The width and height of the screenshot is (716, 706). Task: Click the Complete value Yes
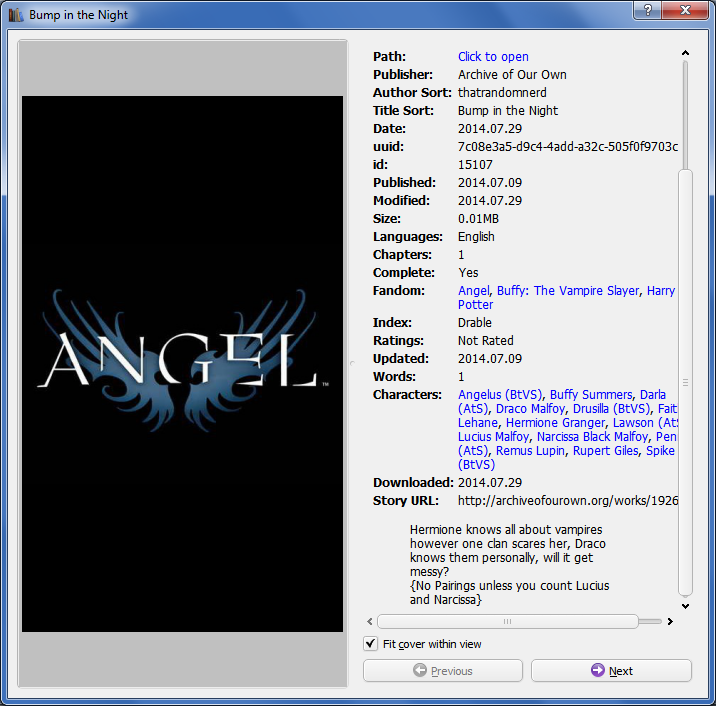point(468,273)
